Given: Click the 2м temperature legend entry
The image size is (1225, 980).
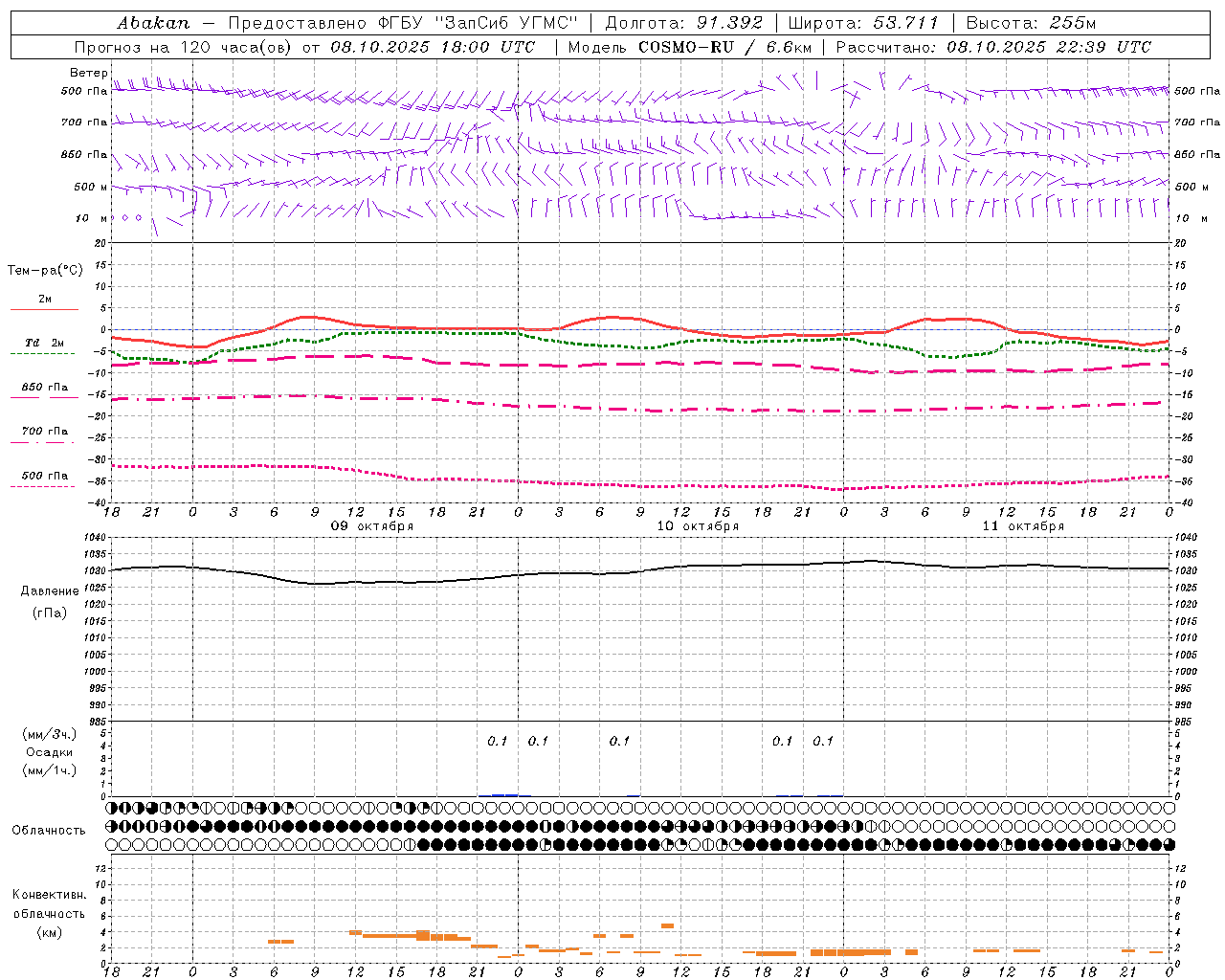Looking at the screenshot, I should point(45,300).
